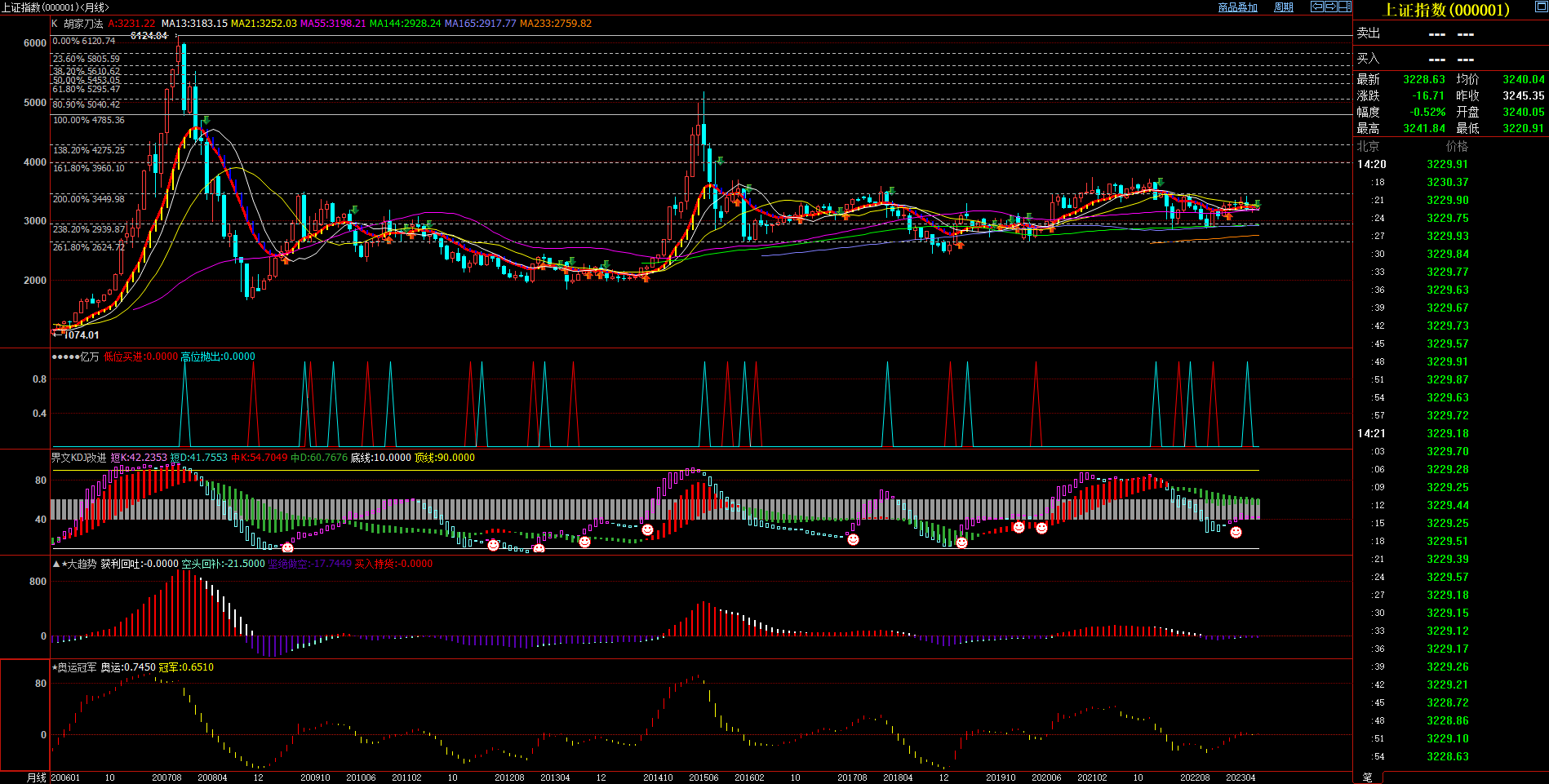The height and width of the screenshot is (784, 1549).
Task: Select the 界文KD改进 indicator label
Action: (79, 458)
